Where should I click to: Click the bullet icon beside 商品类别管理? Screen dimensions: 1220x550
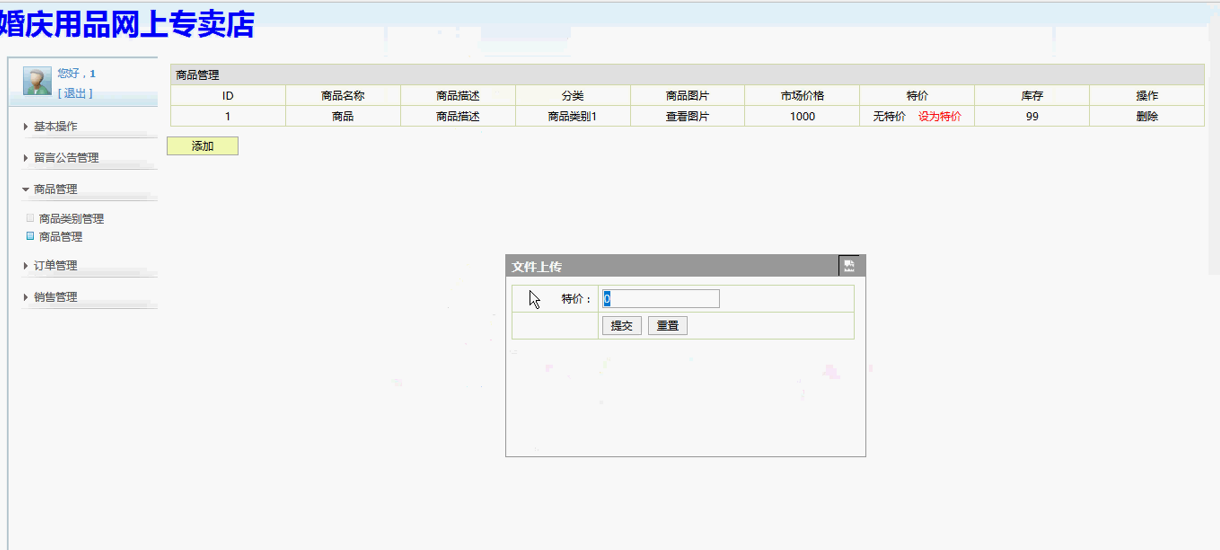pos(30,218)
